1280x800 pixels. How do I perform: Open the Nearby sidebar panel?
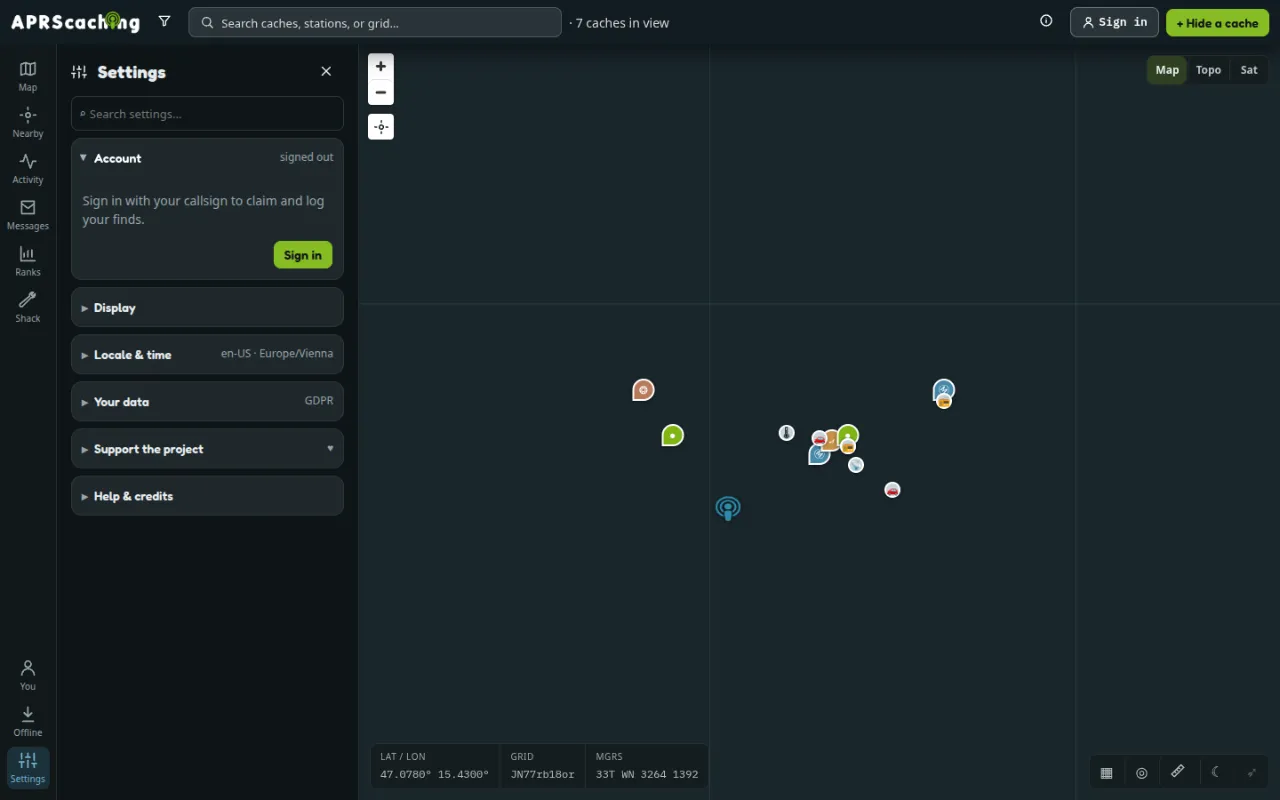tap(28, 122)
